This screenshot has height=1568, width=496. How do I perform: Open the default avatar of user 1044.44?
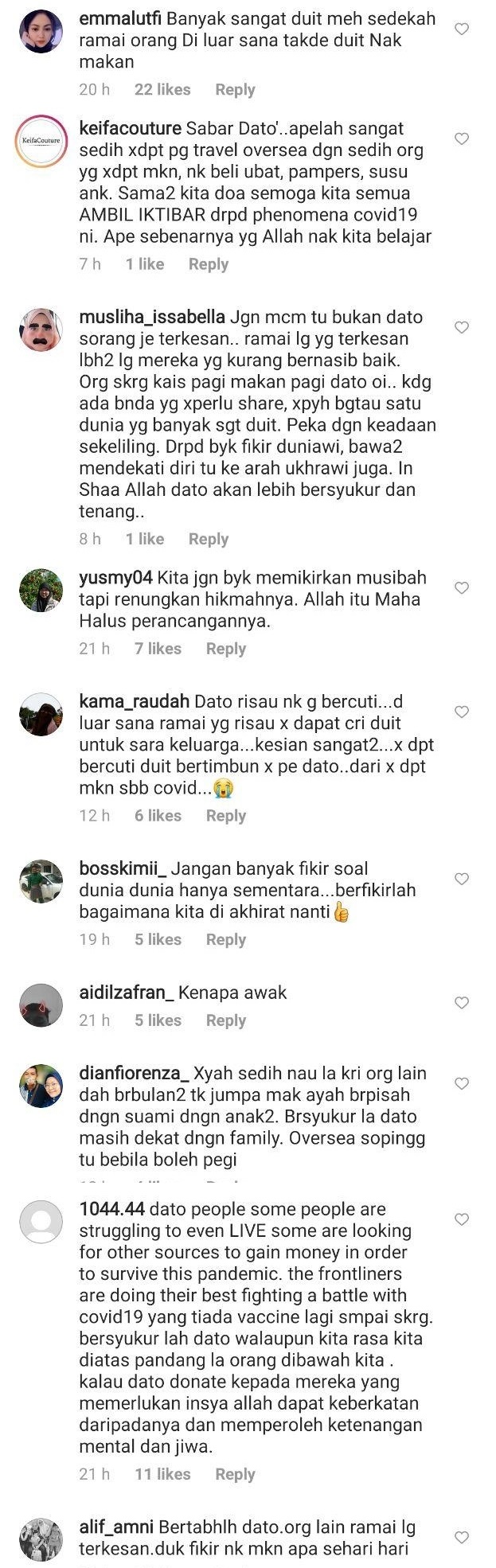(41, 1222)
